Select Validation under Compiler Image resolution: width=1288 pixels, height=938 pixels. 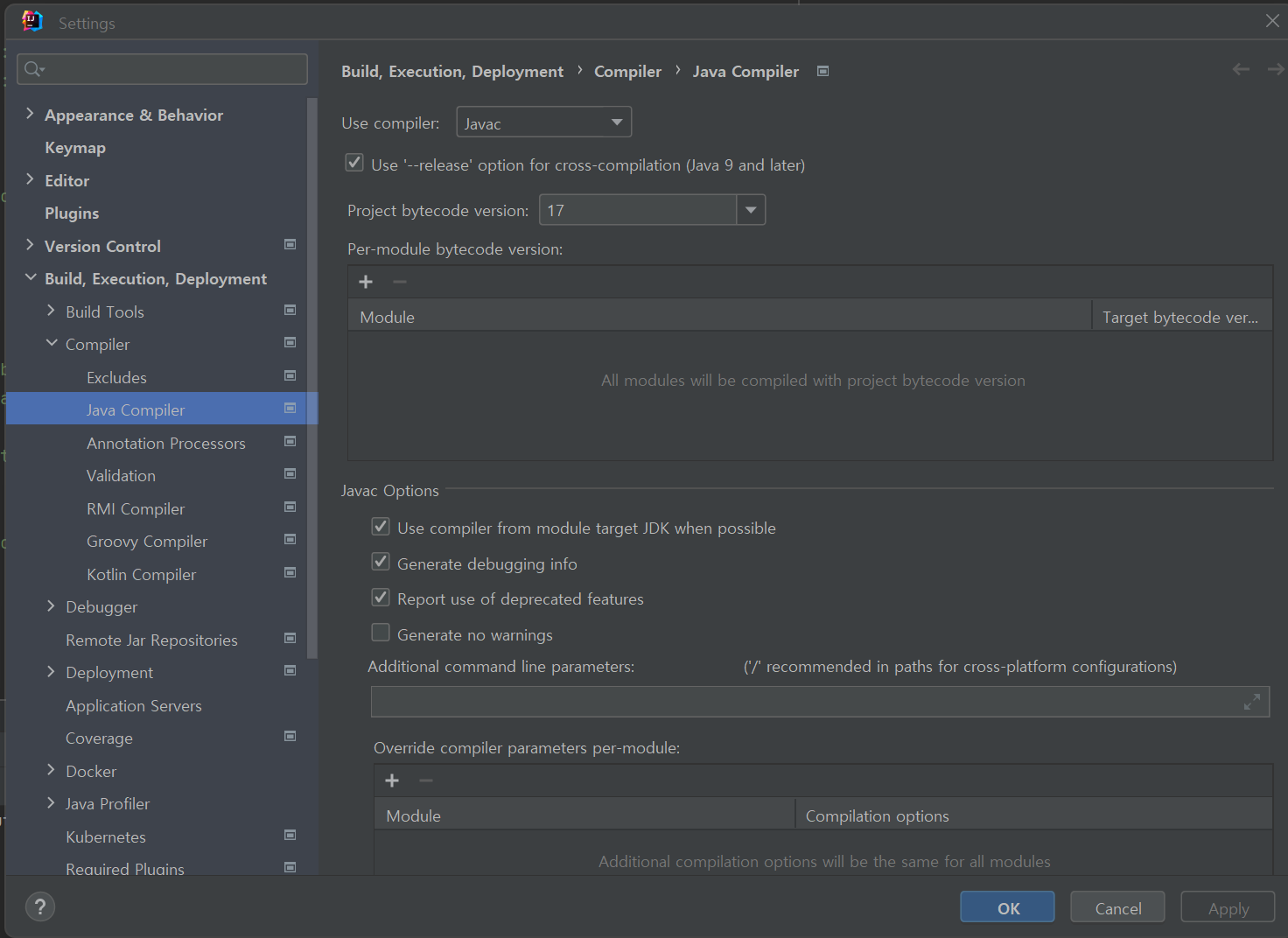121,475
